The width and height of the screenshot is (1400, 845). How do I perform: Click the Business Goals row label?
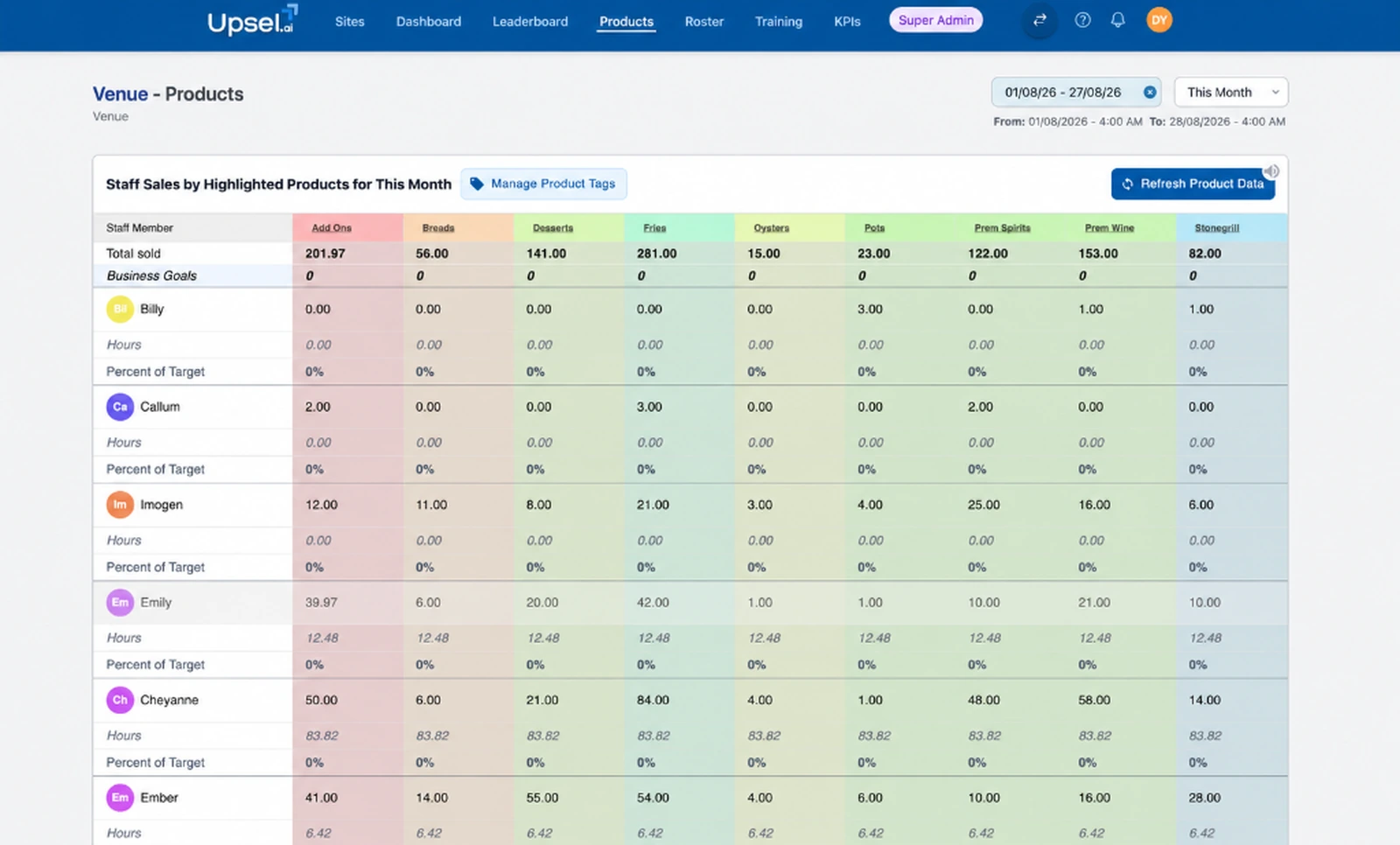coord(151,276)
